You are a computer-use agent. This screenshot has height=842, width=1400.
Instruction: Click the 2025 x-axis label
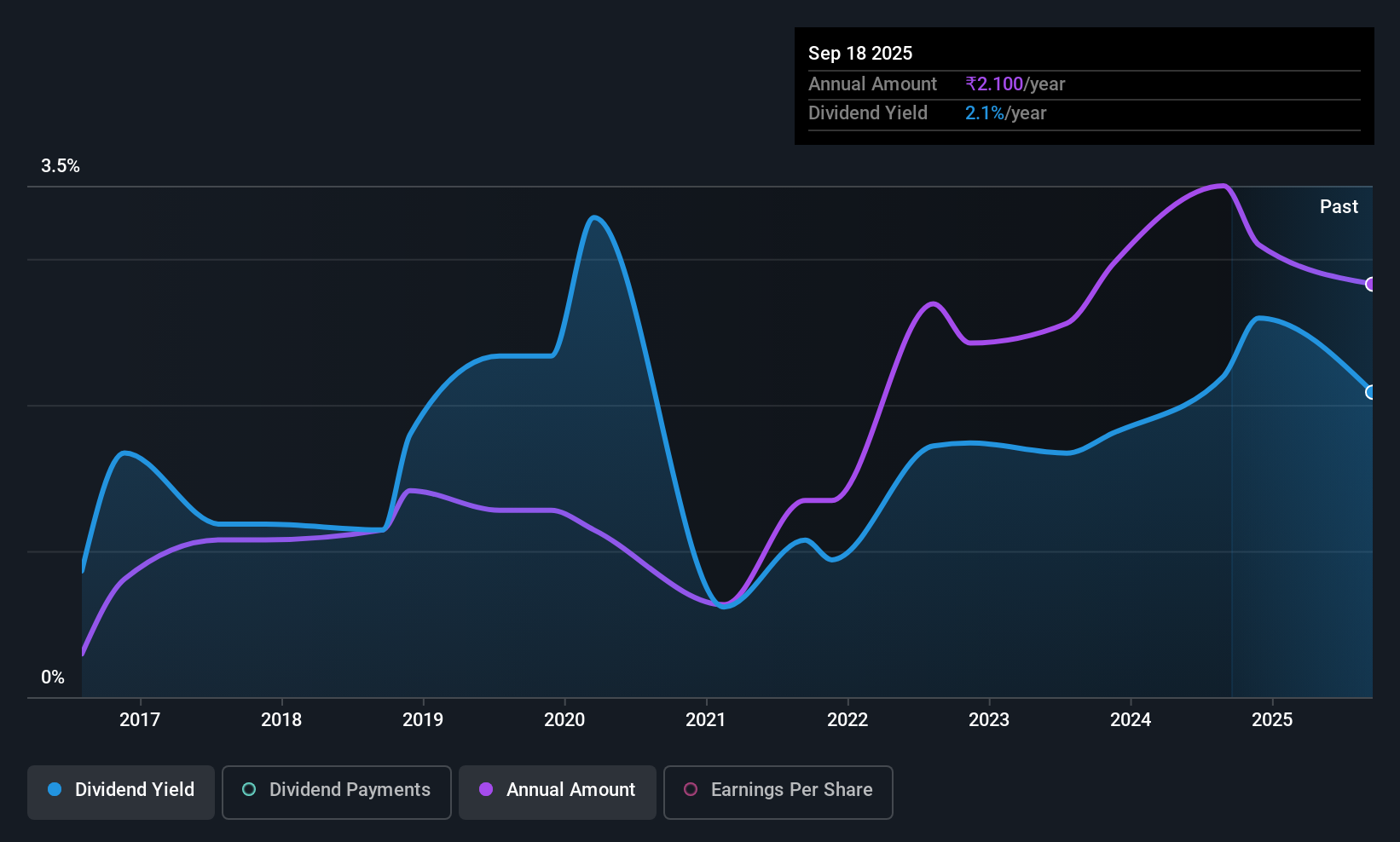click(1272, 719)
